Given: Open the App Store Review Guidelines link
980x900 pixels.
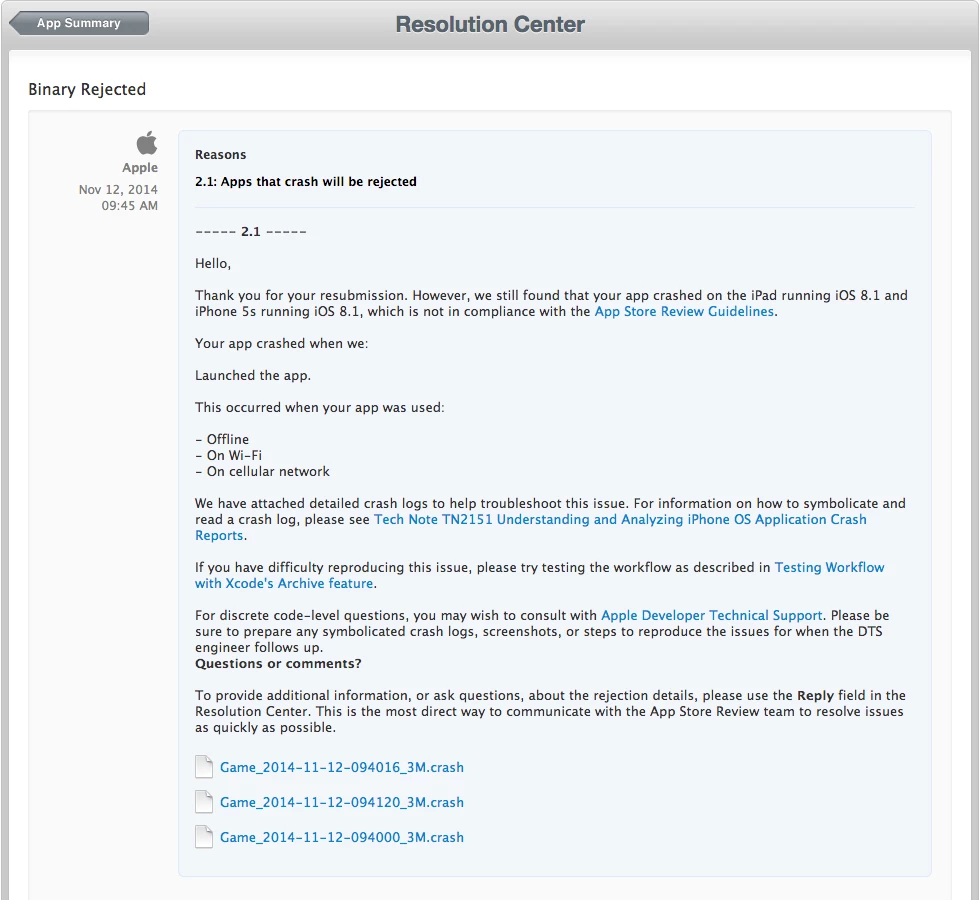Looking at the screenshot, I should coord(684,311).
